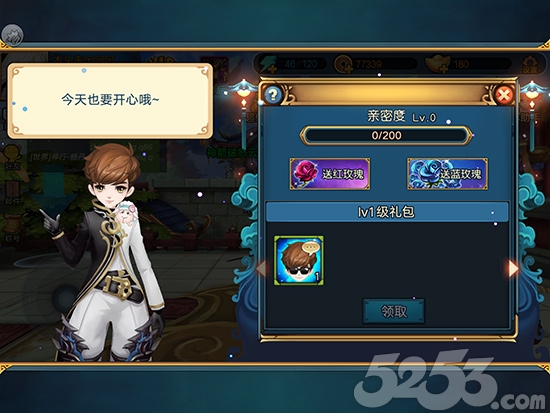Close the intimacy panel with red X
The image size is (550, 413).
[504, 95]
